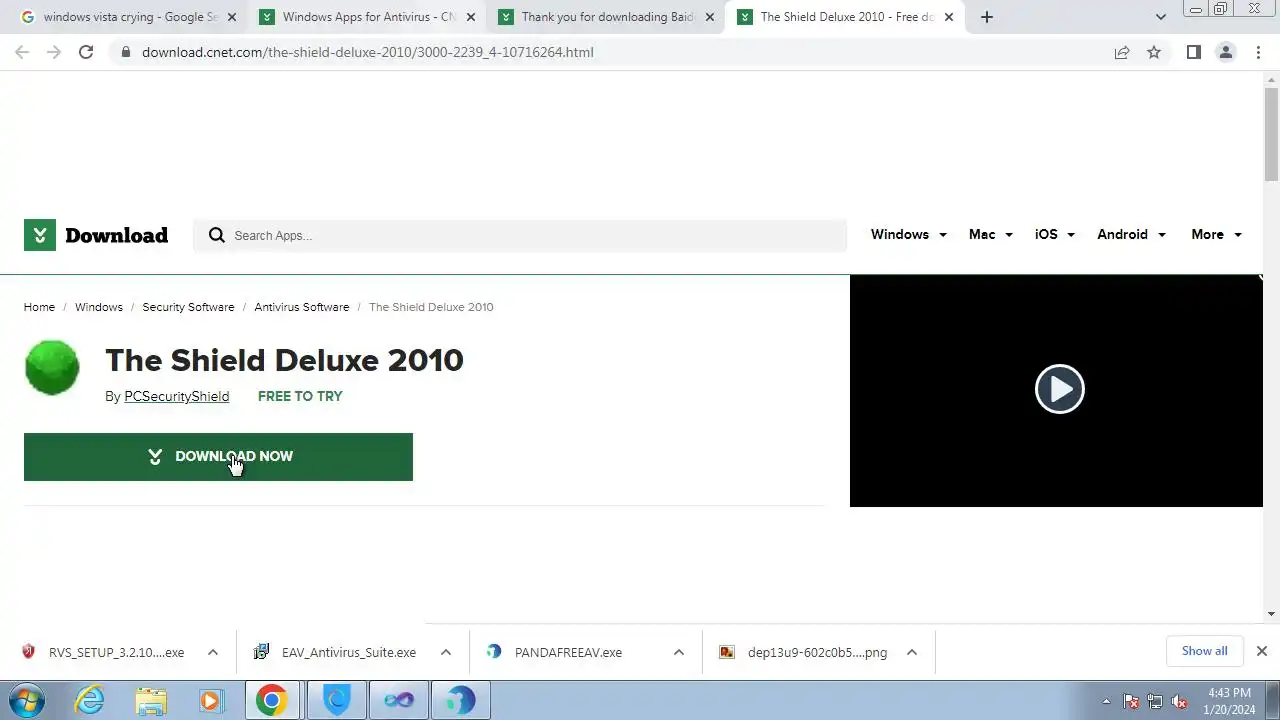
Task: Go back using browser back arrow
Action: (22, 52)
